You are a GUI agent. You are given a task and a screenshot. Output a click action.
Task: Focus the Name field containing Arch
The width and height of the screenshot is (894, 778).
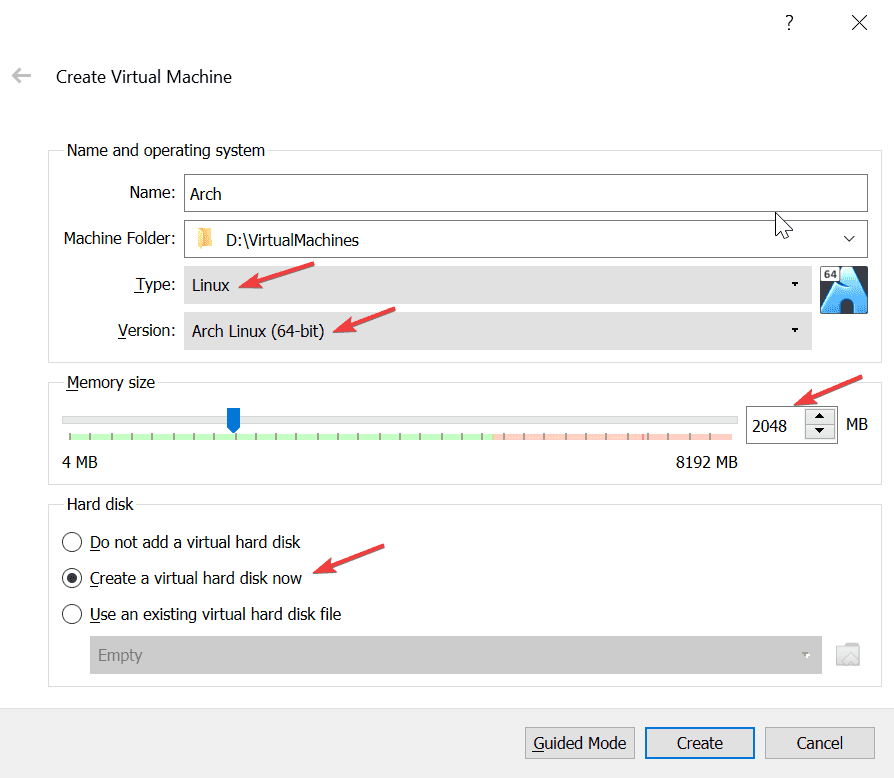(526, 193)
